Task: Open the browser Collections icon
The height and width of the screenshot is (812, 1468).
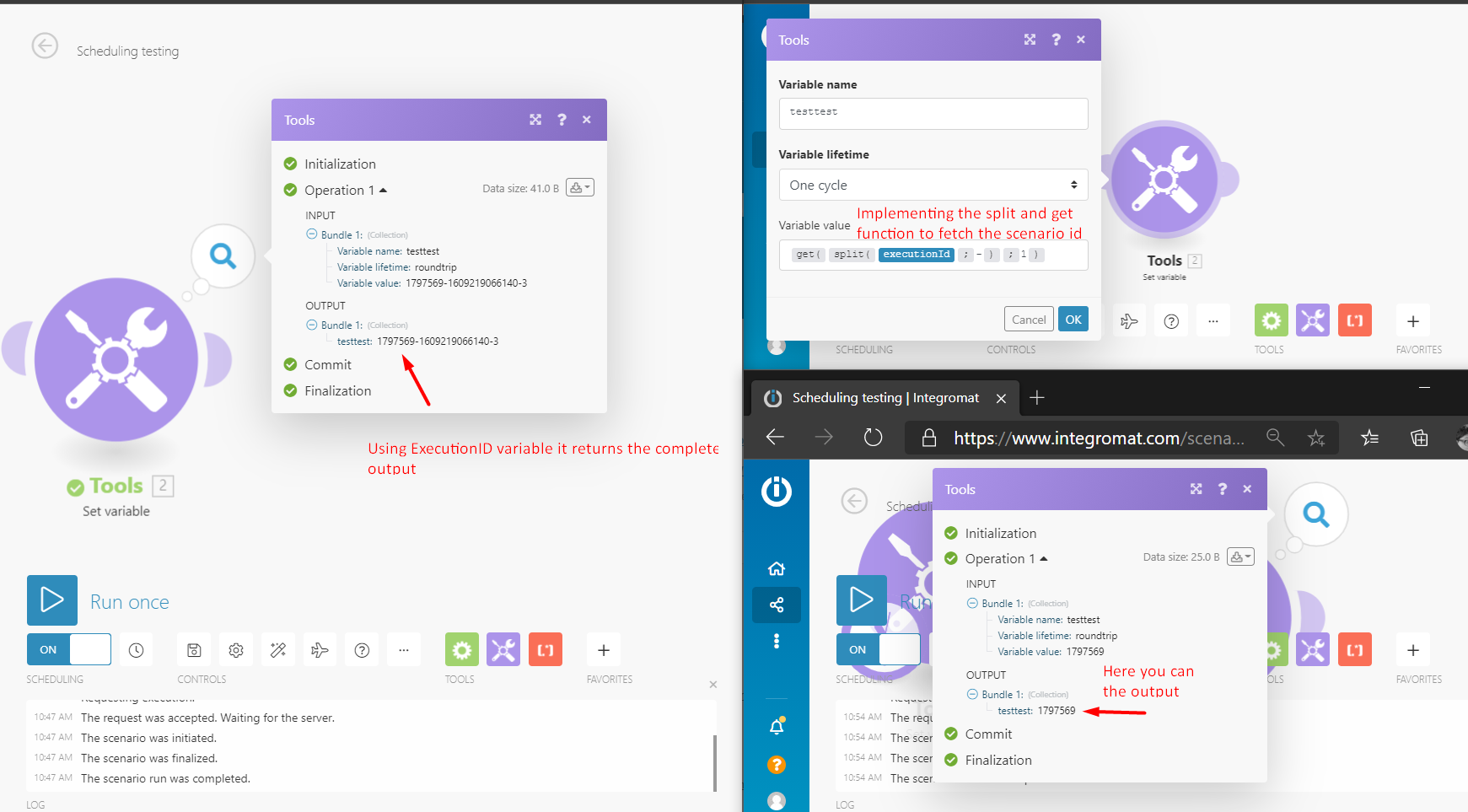Action: (1419, 438)
